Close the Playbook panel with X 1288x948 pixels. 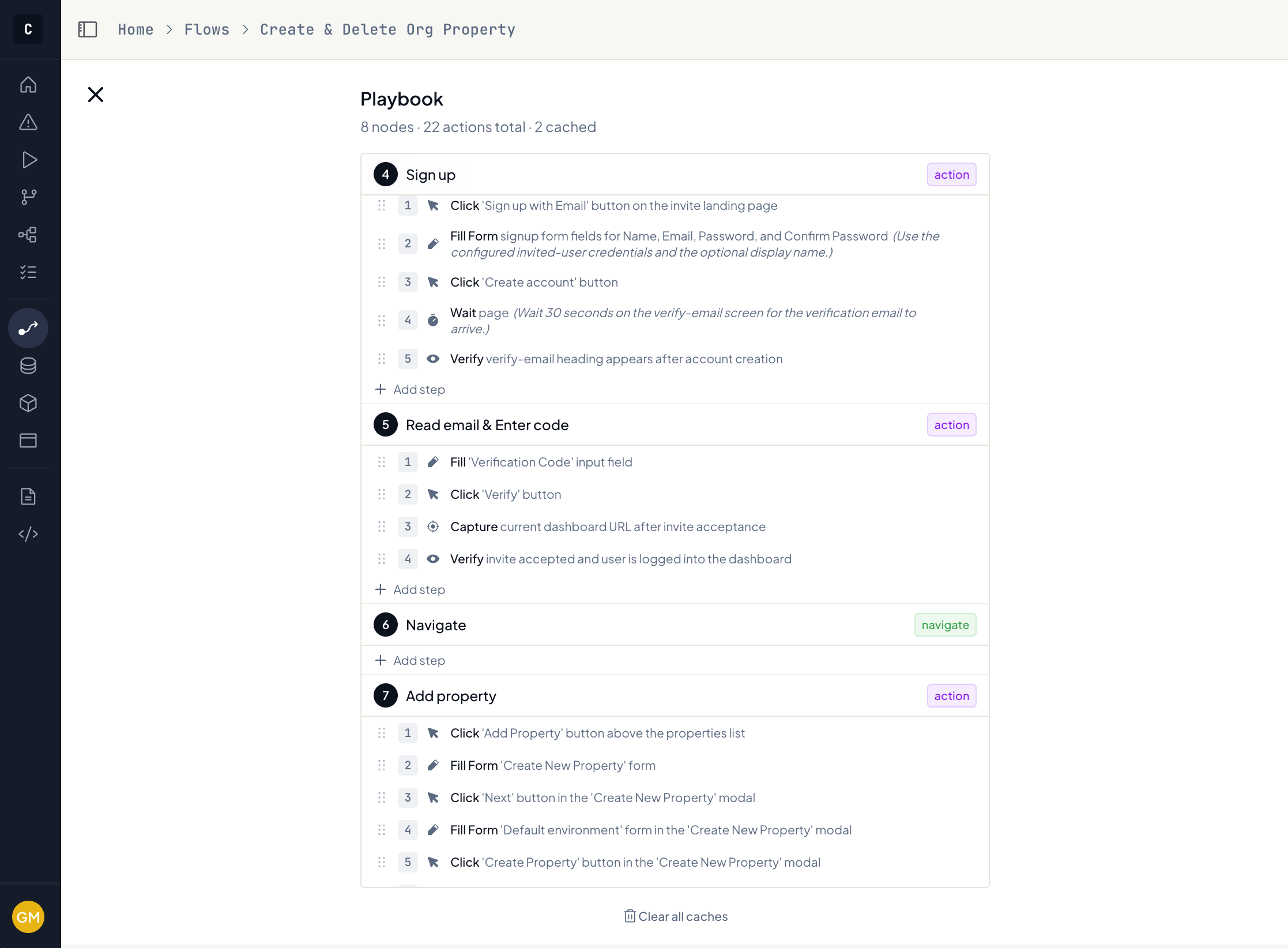click(x=96, y=95)
